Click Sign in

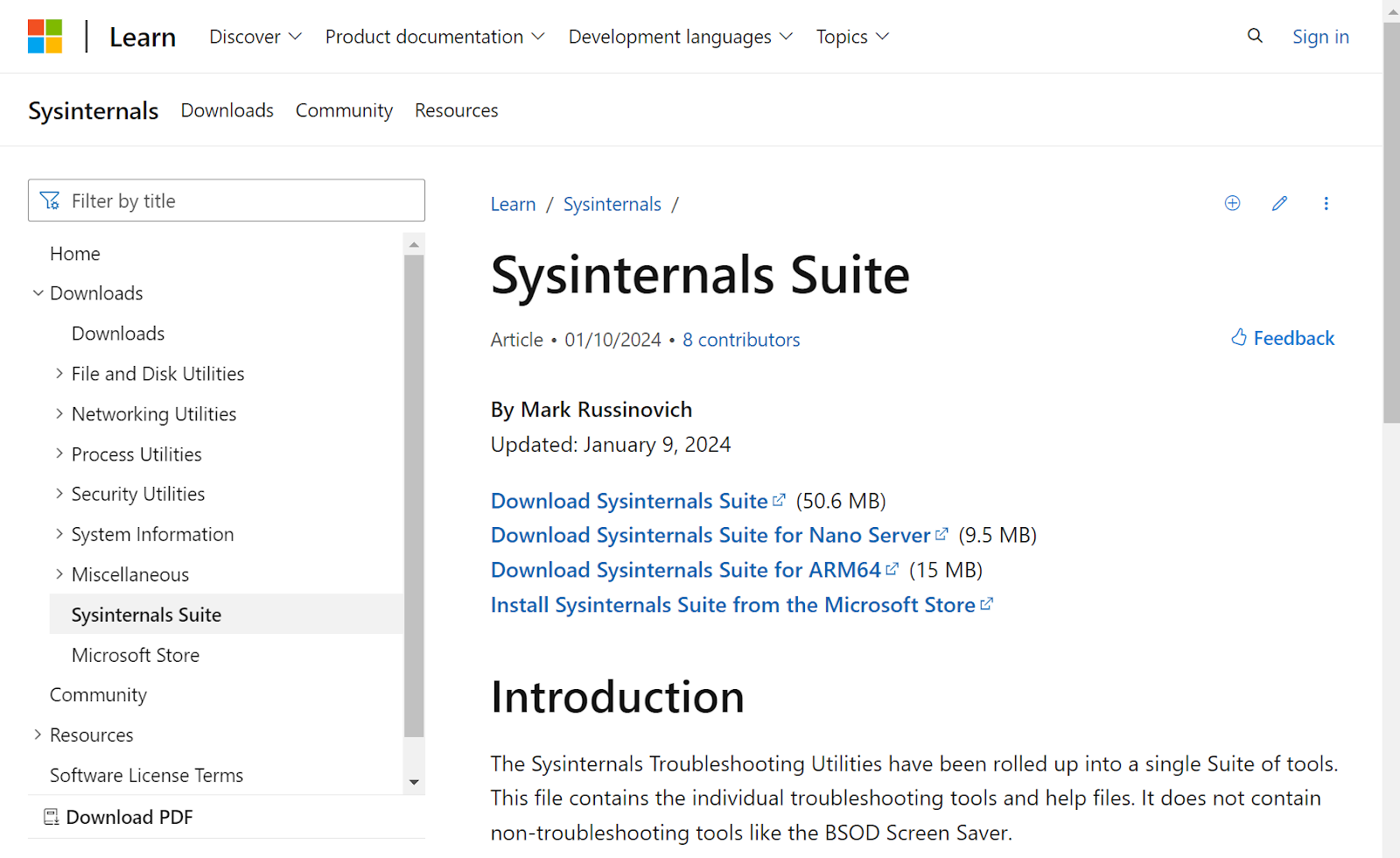(x=1320, y=37)
